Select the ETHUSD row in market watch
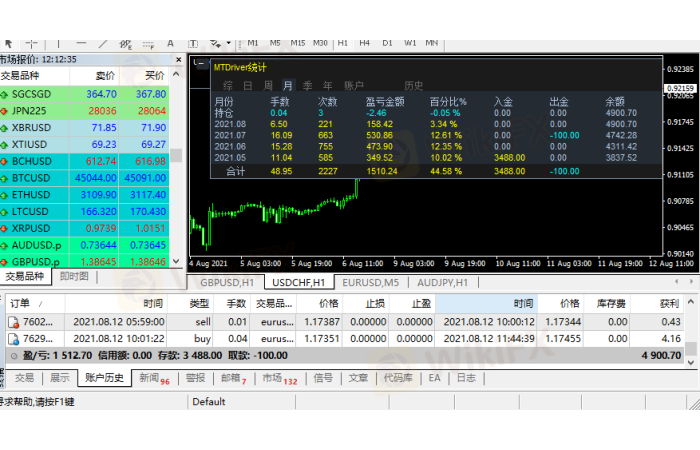700x450 pixels. 84,195
